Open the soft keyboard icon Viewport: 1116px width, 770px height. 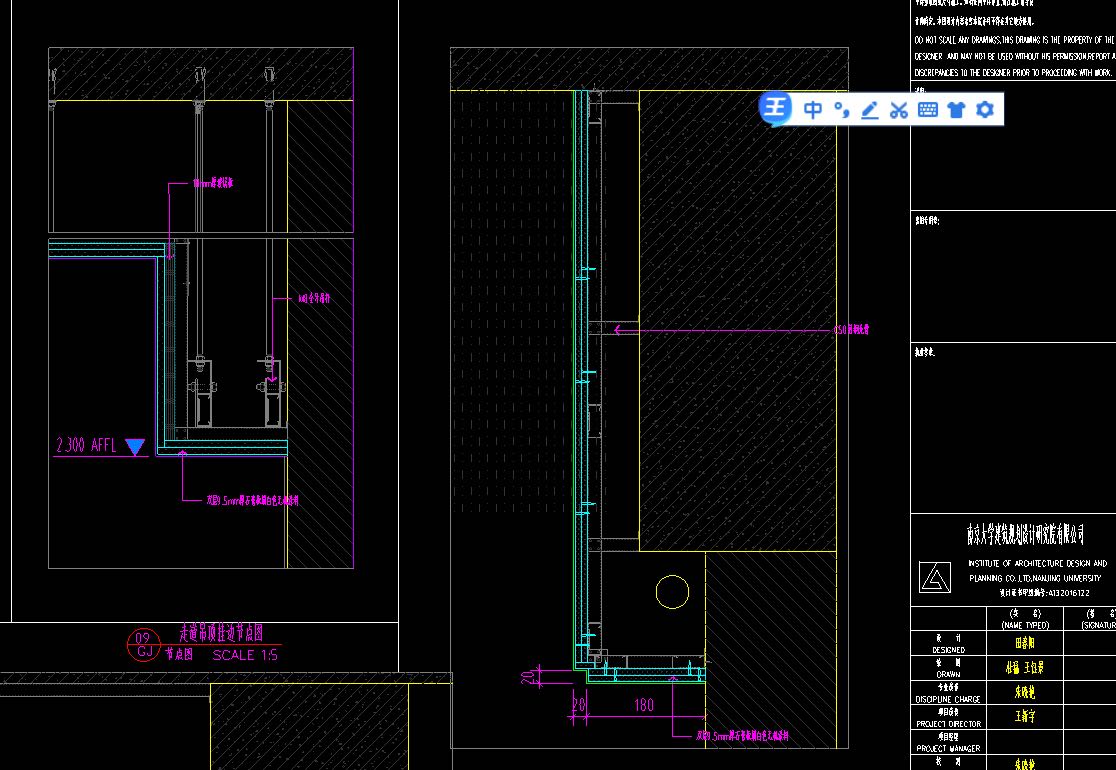927,110
